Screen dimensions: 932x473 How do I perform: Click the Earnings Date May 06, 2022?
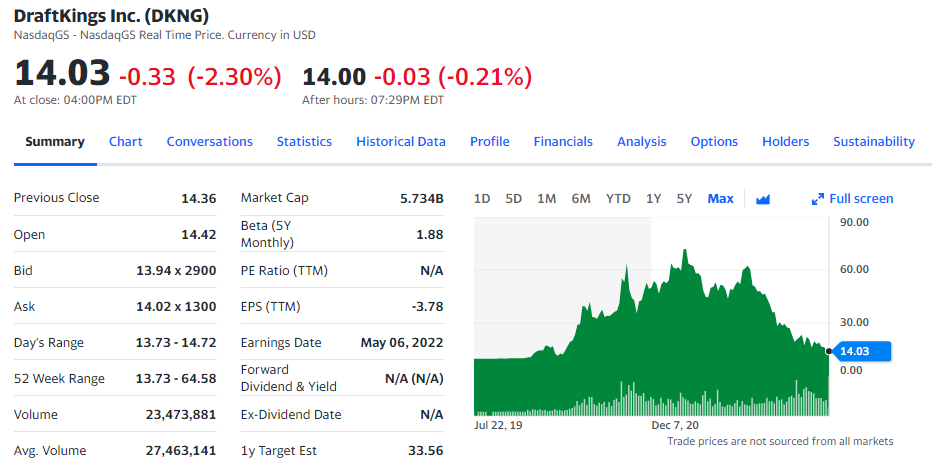point(402,343)
